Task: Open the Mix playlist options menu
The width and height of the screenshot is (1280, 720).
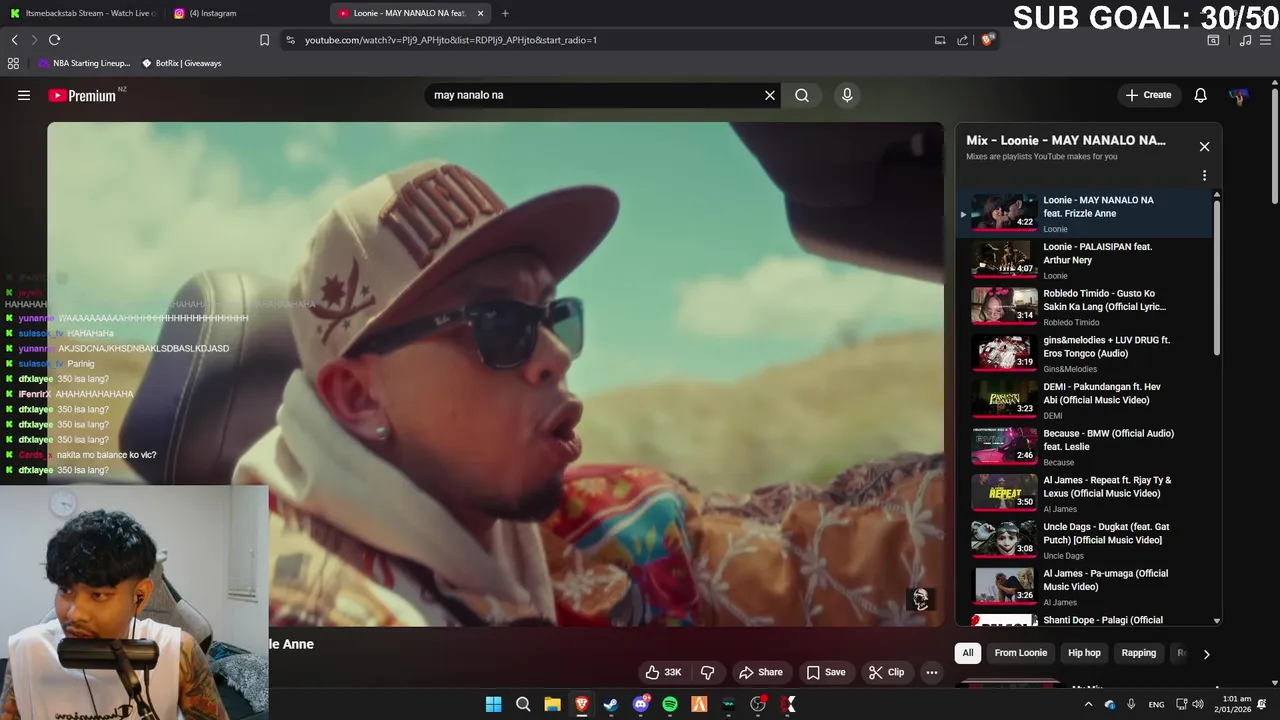Action: [x=1204, y=175]
